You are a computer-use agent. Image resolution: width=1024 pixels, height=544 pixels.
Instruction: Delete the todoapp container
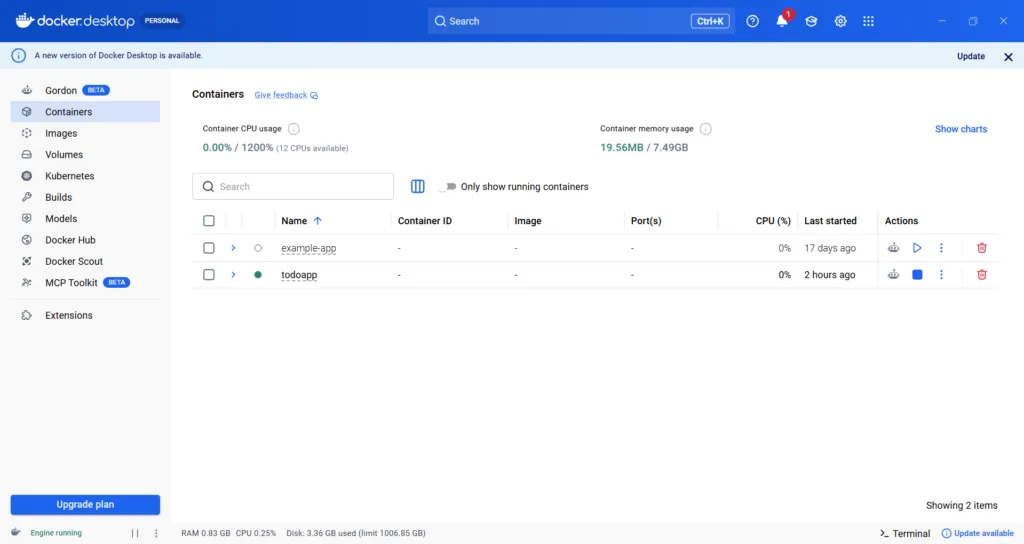point(982,275)
